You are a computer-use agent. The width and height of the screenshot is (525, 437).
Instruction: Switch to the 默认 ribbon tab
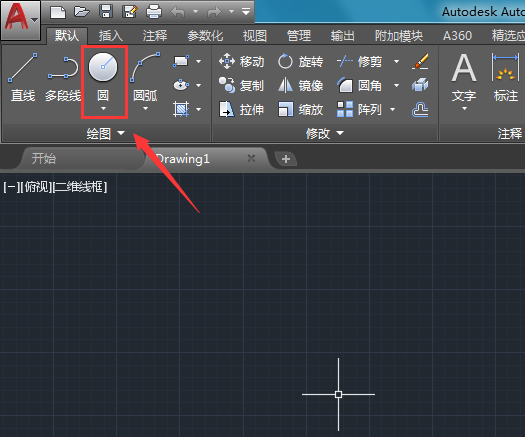click(x=67, y=35)
